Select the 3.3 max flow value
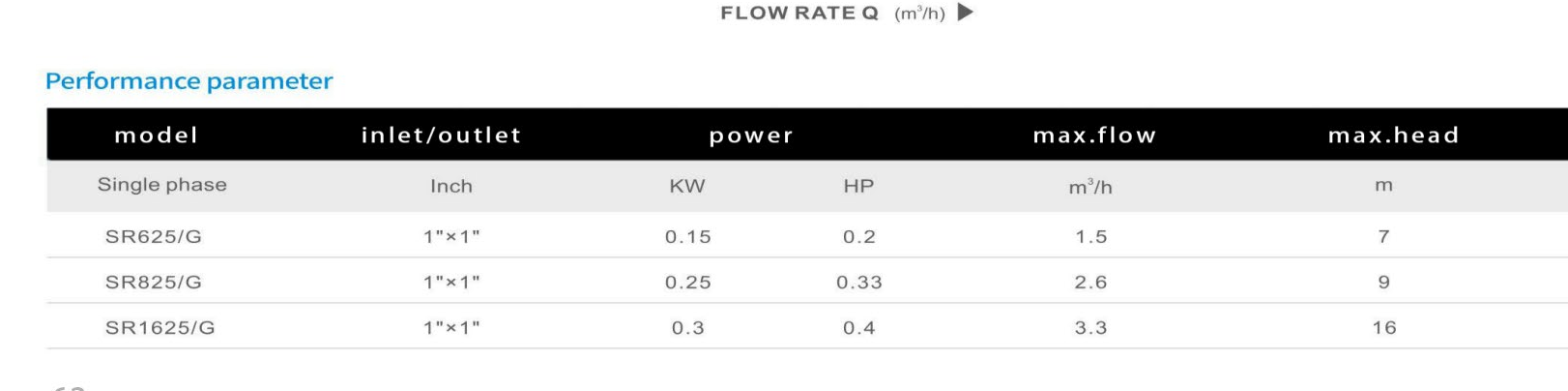1568x391 pixels. [x=1090, y=328]
